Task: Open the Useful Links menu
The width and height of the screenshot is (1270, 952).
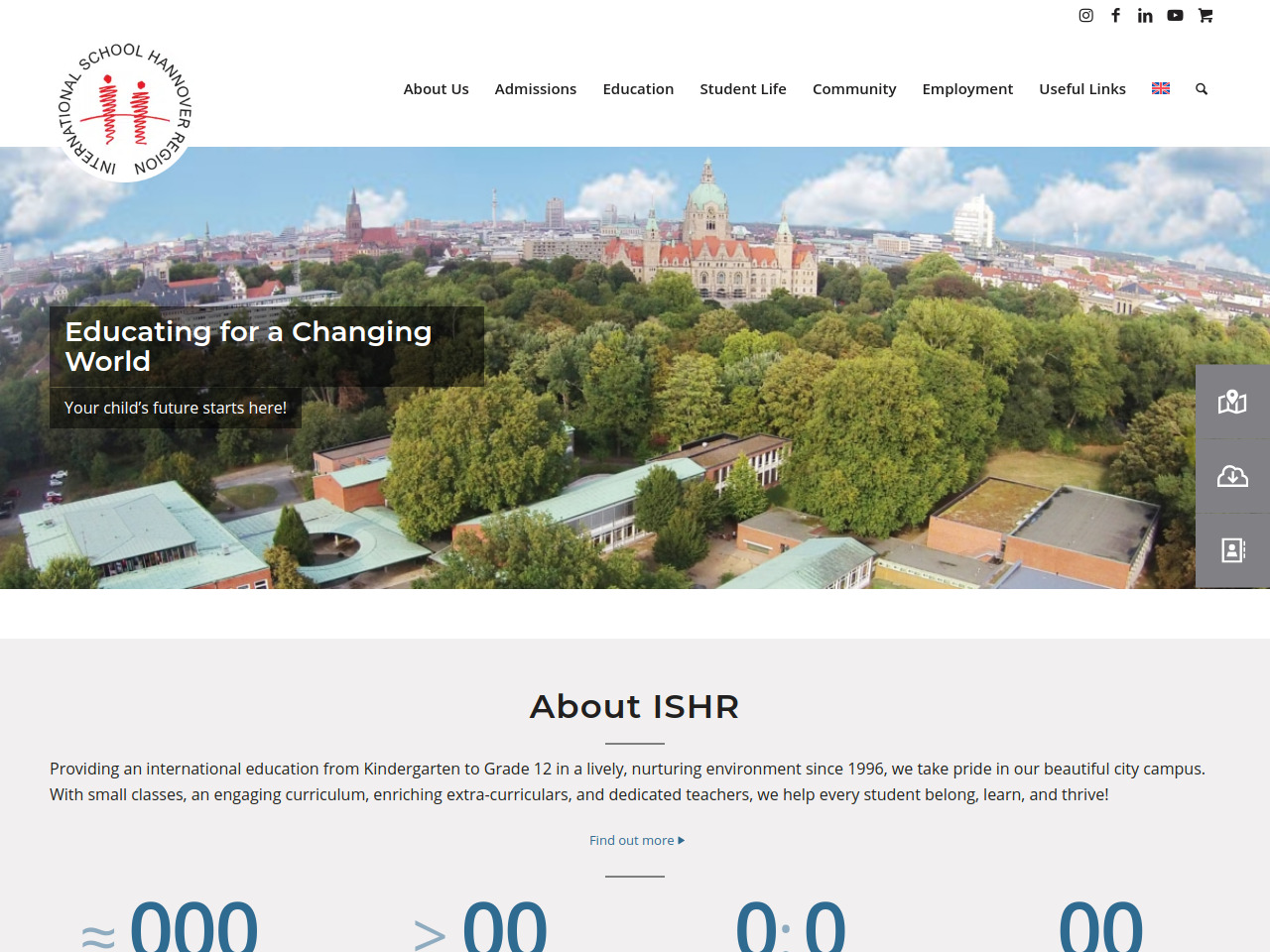Action: point(1081,89)
